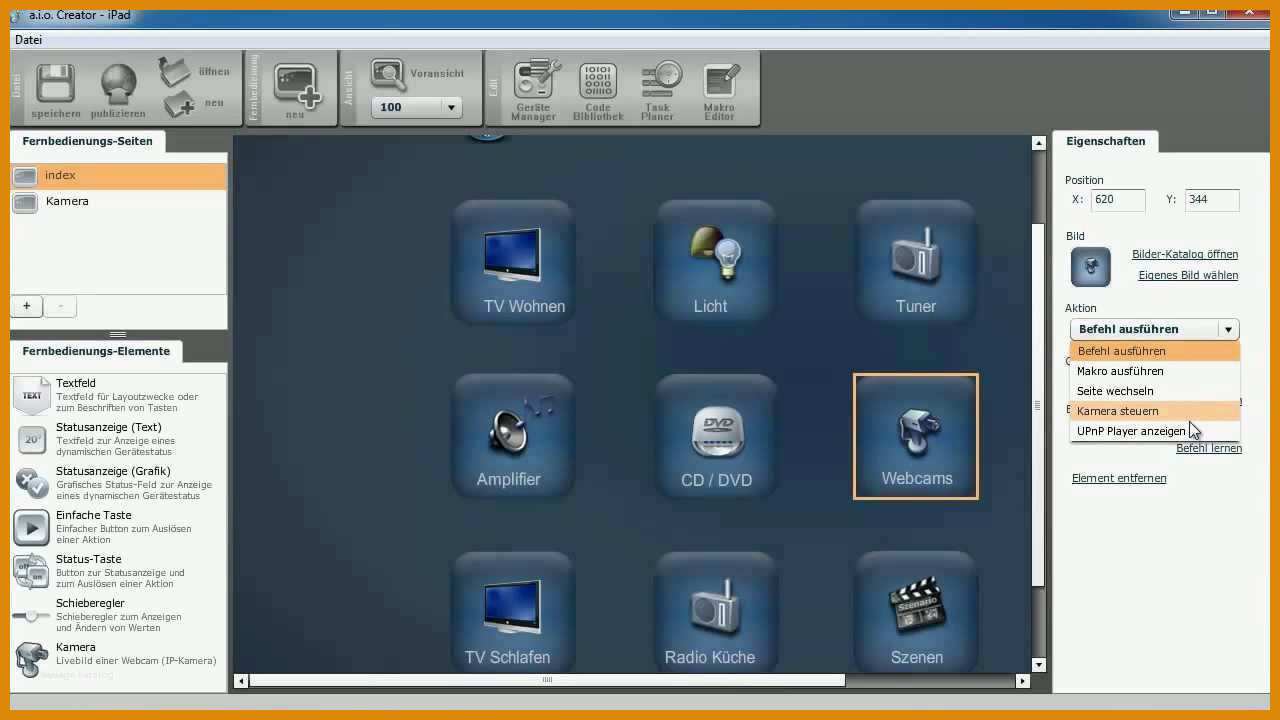Choose UPnP Player anzeigen from Aktion list

click(x=1155, y=431)
